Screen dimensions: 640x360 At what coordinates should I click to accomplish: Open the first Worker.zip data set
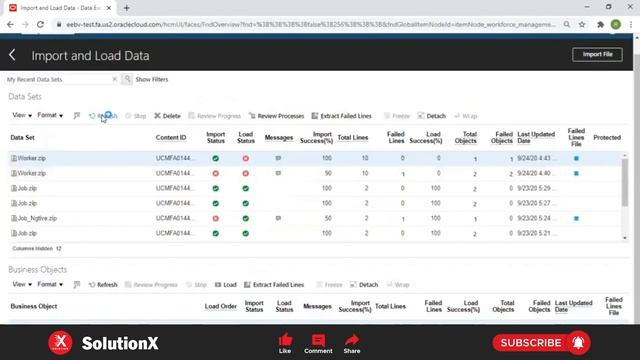pyautogui.click(x=31, y=158)
